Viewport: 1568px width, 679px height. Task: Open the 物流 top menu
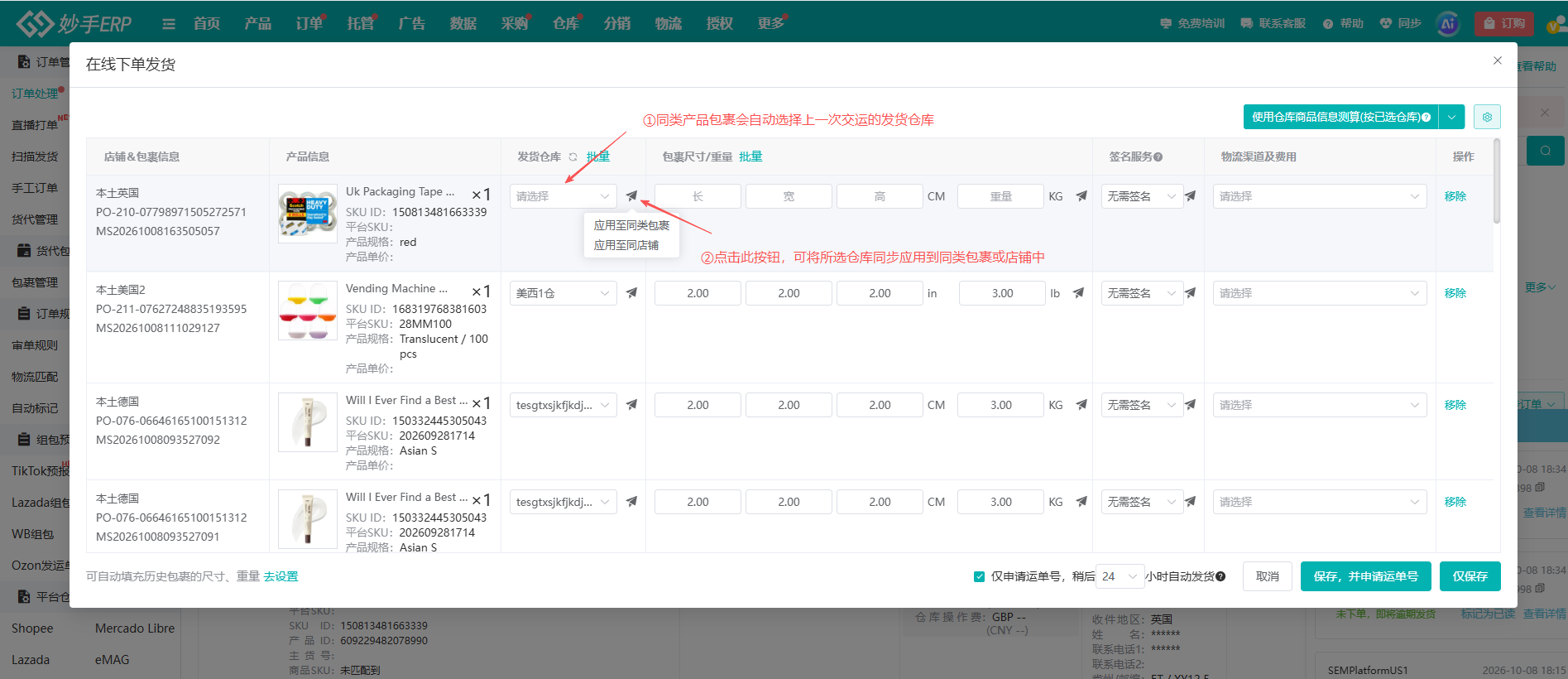click(x=668, y=23)
